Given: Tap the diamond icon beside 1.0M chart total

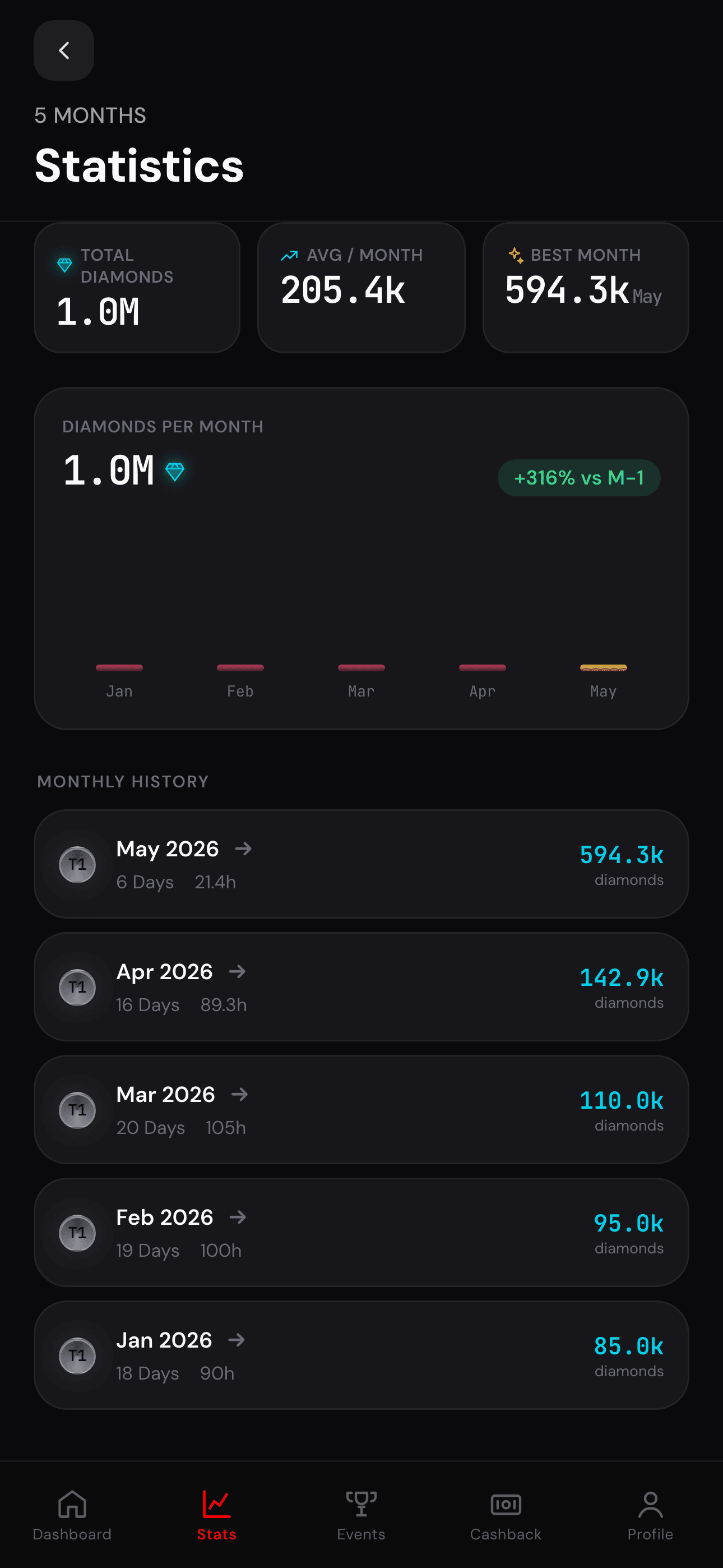Looking at the screenshot, I should click(175, 471).
